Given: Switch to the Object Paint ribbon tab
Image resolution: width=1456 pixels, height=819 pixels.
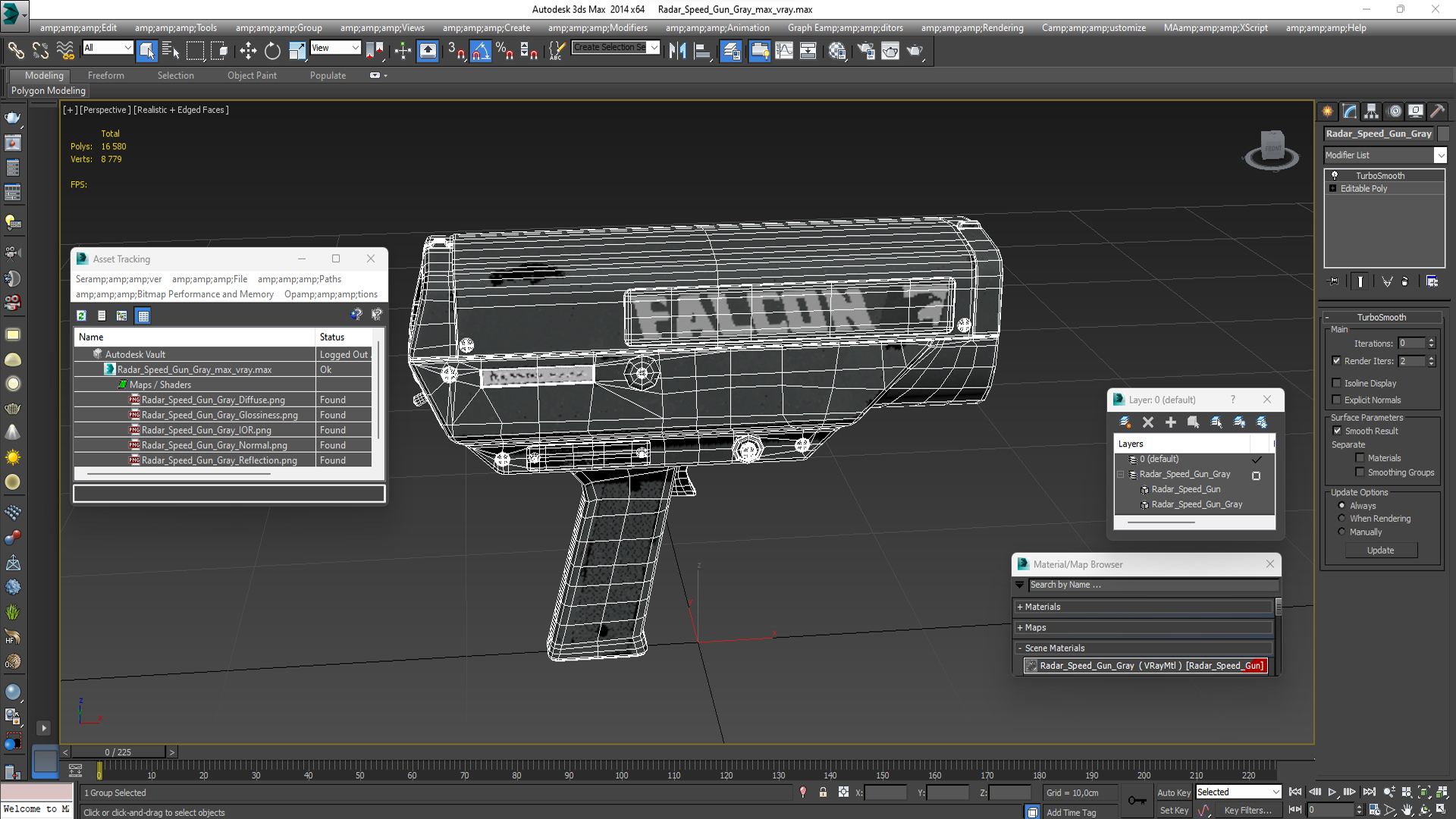Looking at the screenshot, I should 252,76.
